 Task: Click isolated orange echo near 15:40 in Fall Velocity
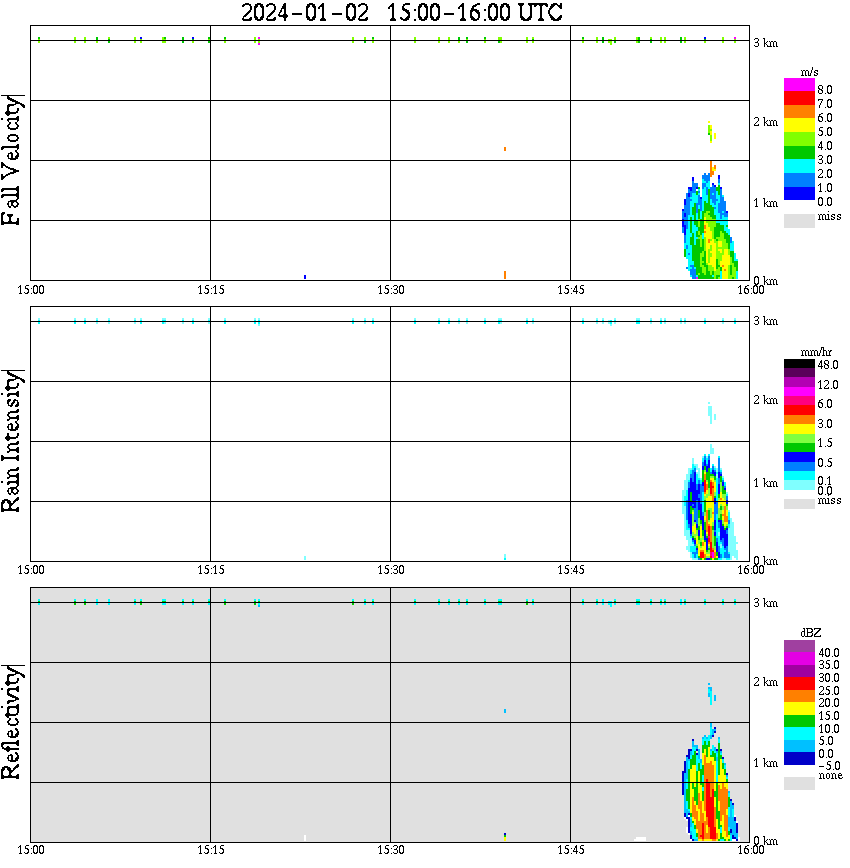coord(505,149)
